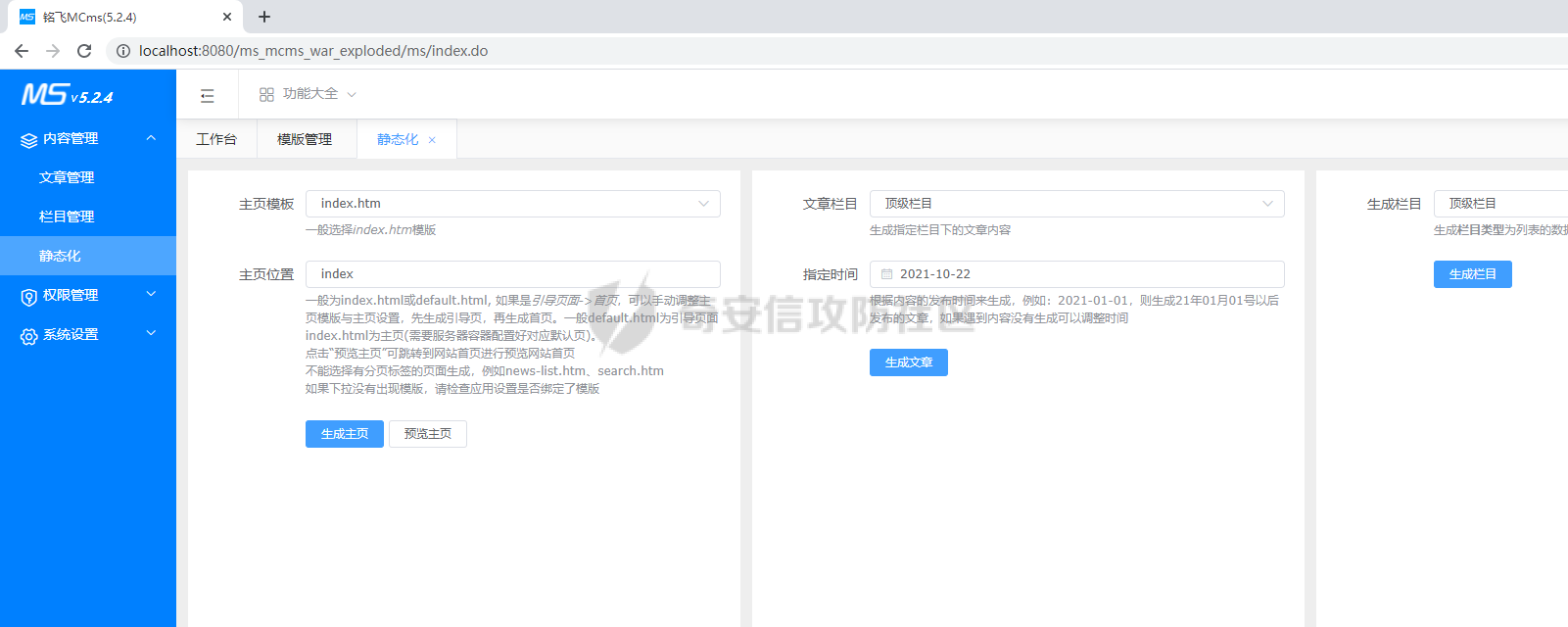Click the site information icon in address bar
Image resolution: width=1568 pixels, height=627 pixels.
[123, 51]
